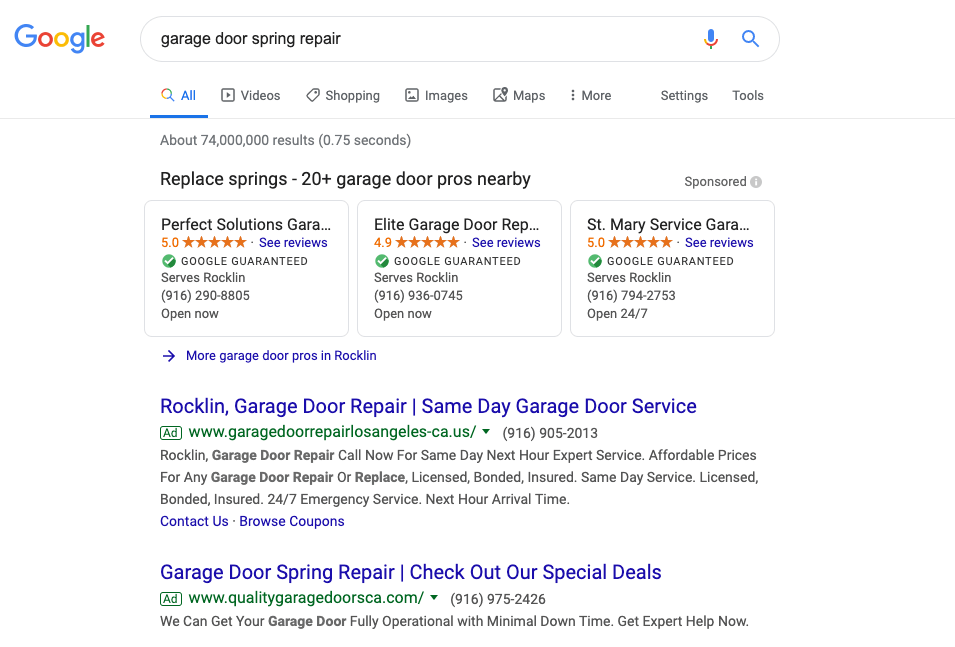955x647 pixels.
Task: Click phone number (916) 290-8805
Action: tap(205, 295)
